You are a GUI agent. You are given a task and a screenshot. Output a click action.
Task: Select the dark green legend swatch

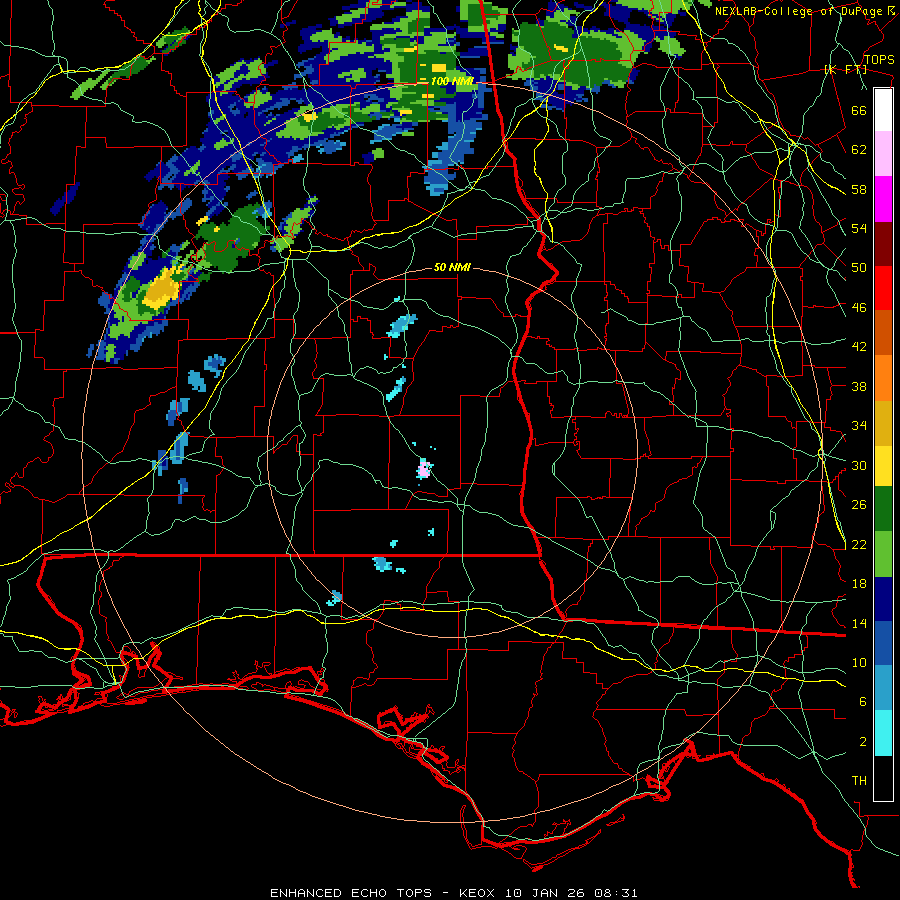[883, 509]
